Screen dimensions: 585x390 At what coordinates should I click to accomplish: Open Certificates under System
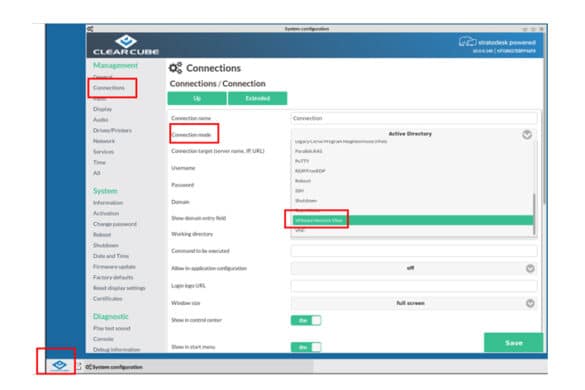(x=107, y=299)
